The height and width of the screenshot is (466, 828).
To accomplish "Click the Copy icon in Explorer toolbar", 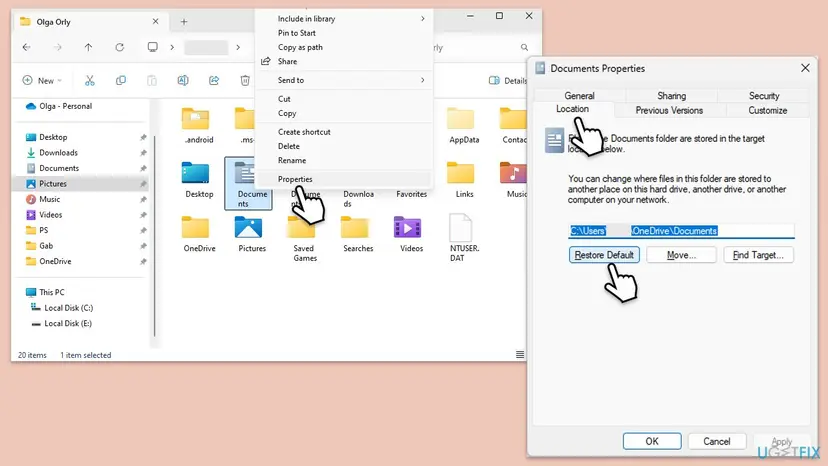I will (x=120, y=80).
